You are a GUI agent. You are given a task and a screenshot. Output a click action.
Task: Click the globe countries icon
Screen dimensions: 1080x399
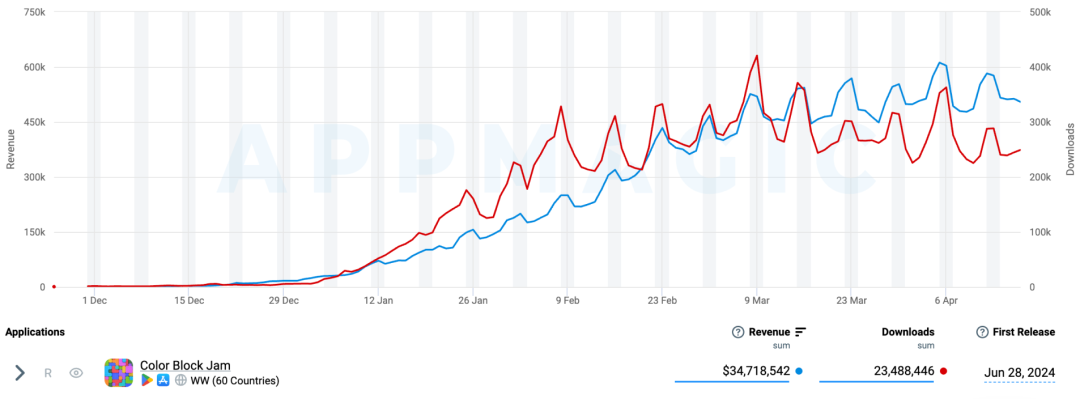pyautogui.click(x=180, y=380)
